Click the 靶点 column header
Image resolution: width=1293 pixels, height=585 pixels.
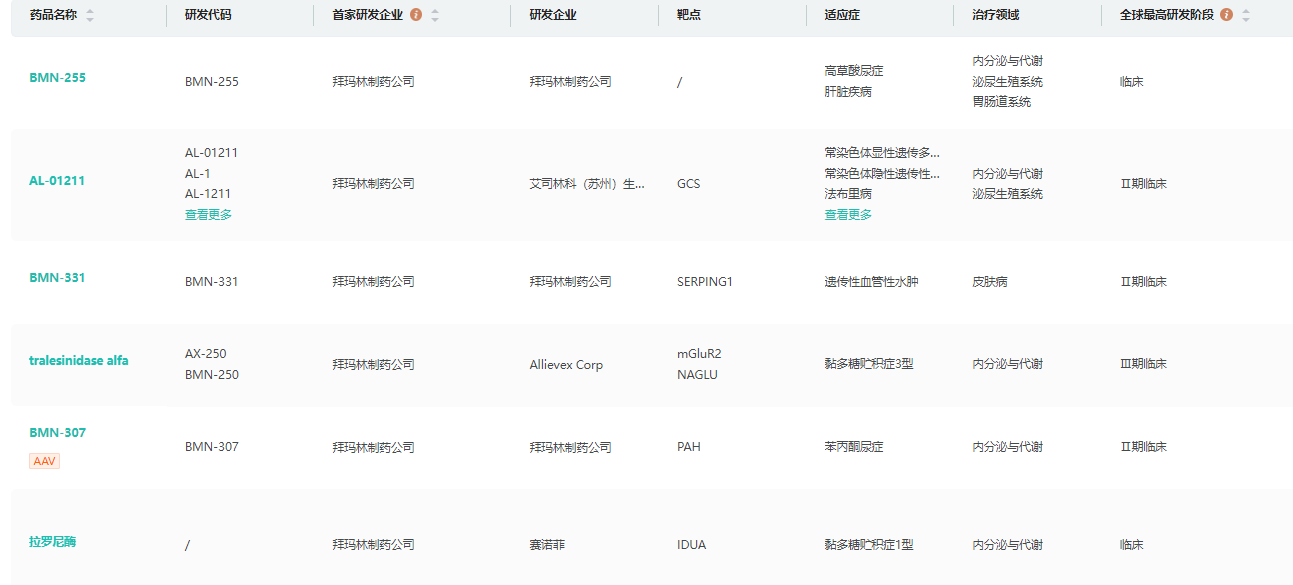tap(689, 16)
